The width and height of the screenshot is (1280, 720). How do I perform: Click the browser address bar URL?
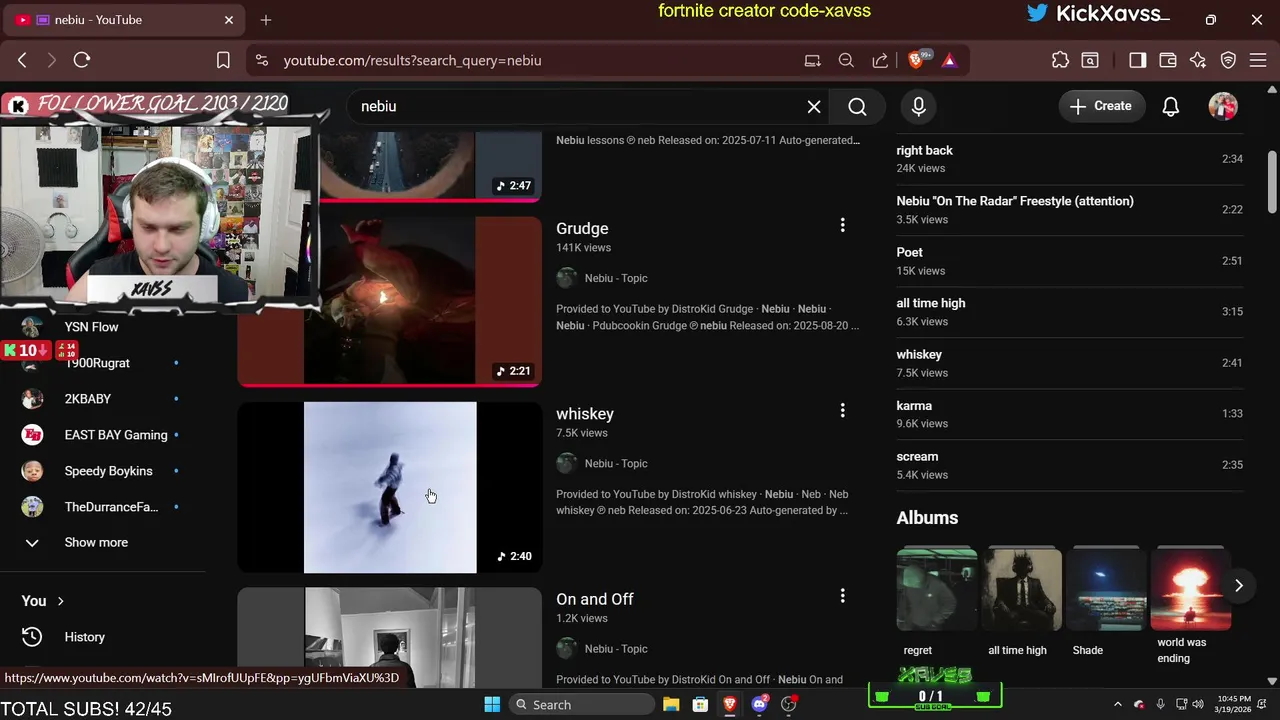pos(412,60)
